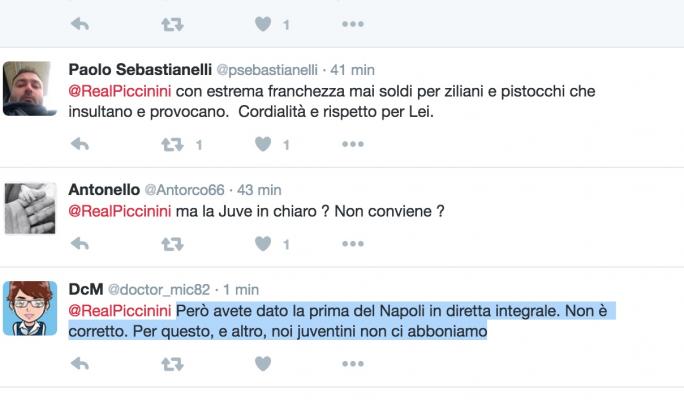
Task: Retweet Paolo Sebastianelli's tweet
Action: pos(173,145)
